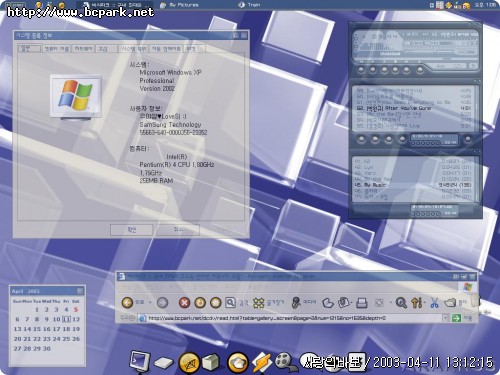This screenshot has height=375, width=500.
Task: Switch to My Pictures taskbar item
Action: click(179, 5)
